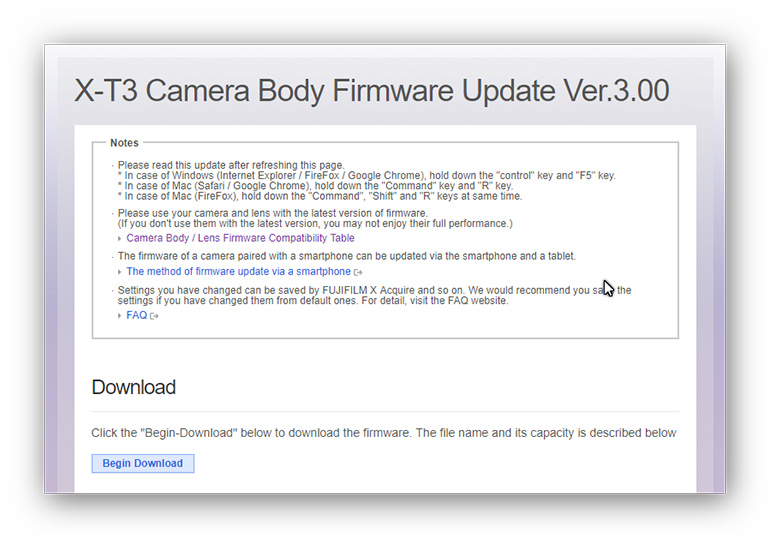Click the Windows control and F5 instruction line
This screenshot has height=538, width=770.
pos(366,176)
